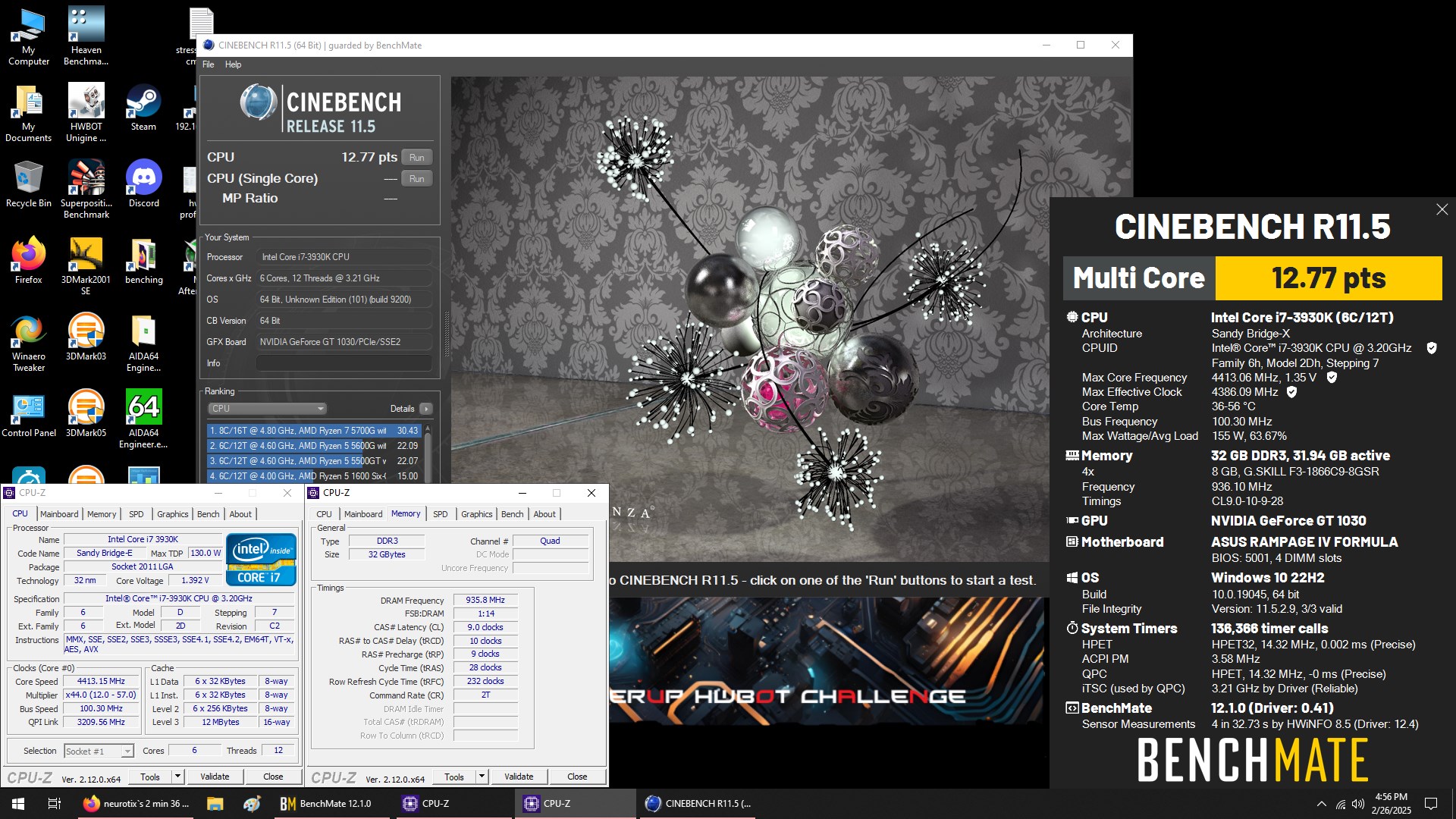Open the AIDA64 Engine folder icon
This screenshot has height=819, width=1456.
143,342
